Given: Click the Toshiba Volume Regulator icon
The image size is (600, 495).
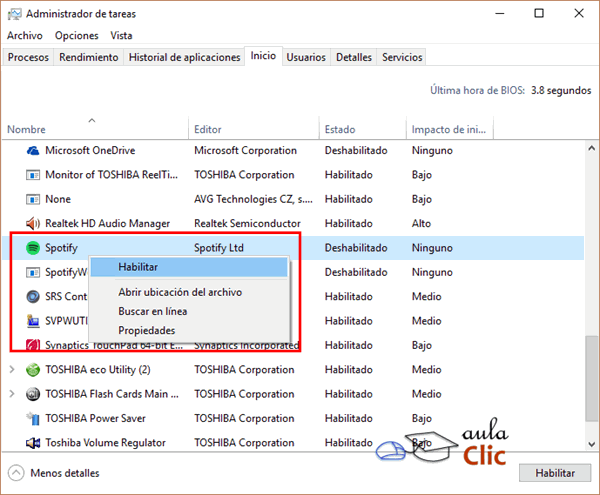Looking at the screenshot, I should click(x=33, y=442).
